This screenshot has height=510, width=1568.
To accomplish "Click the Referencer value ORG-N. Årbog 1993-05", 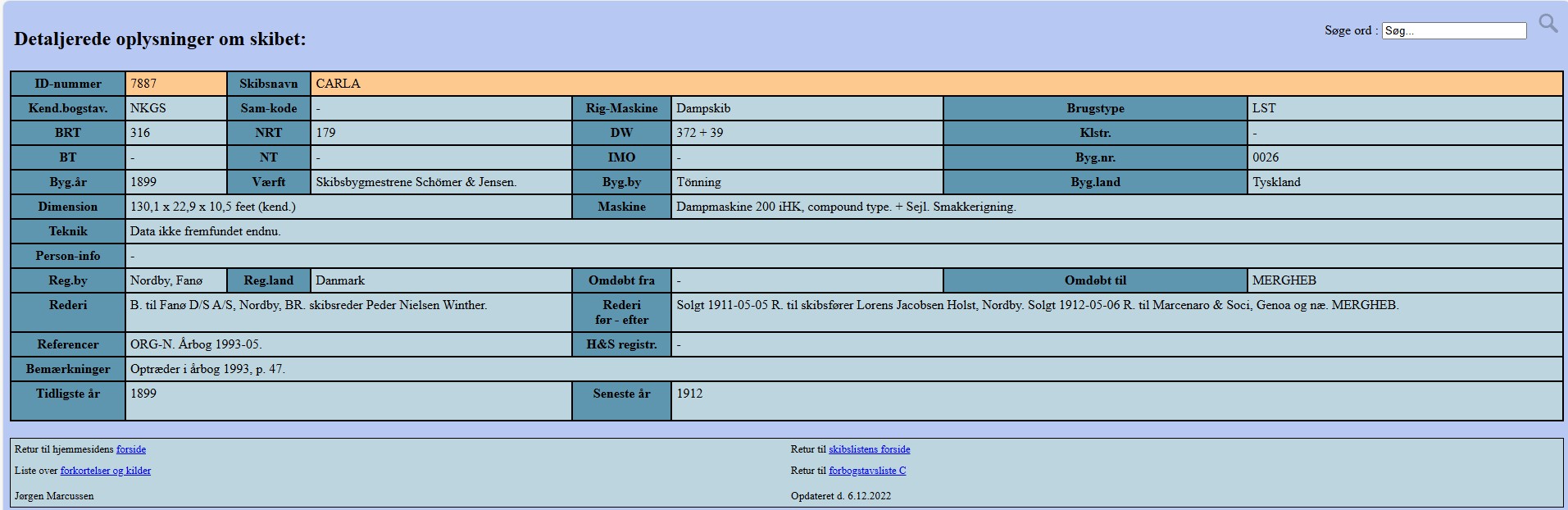I will (196, 344).
